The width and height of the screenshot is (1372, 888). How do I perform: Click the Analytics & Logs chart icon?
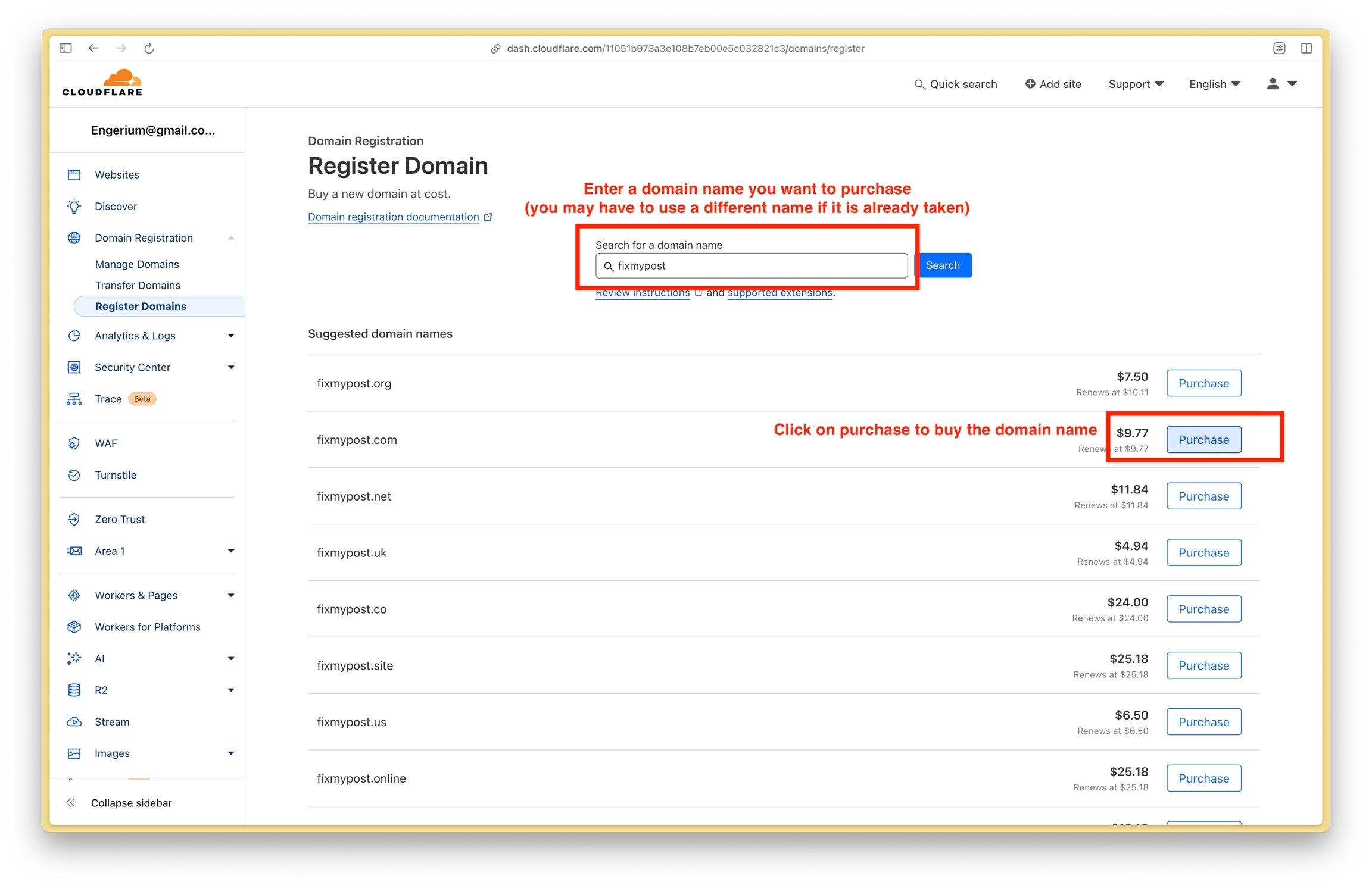click(x=74, y=335)
